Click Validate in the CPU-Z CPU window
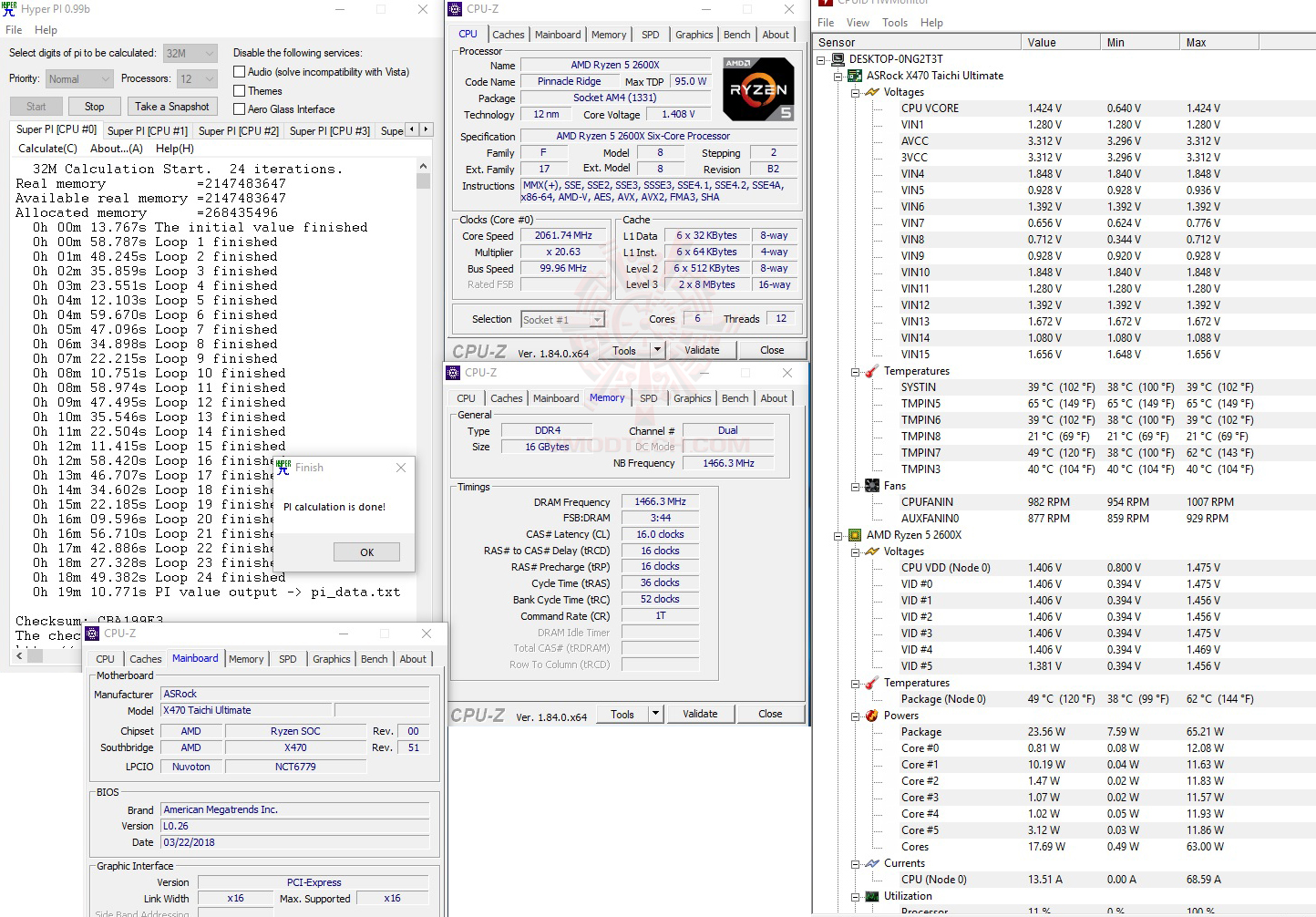The image size is (1316, 917). click(702, 350)
